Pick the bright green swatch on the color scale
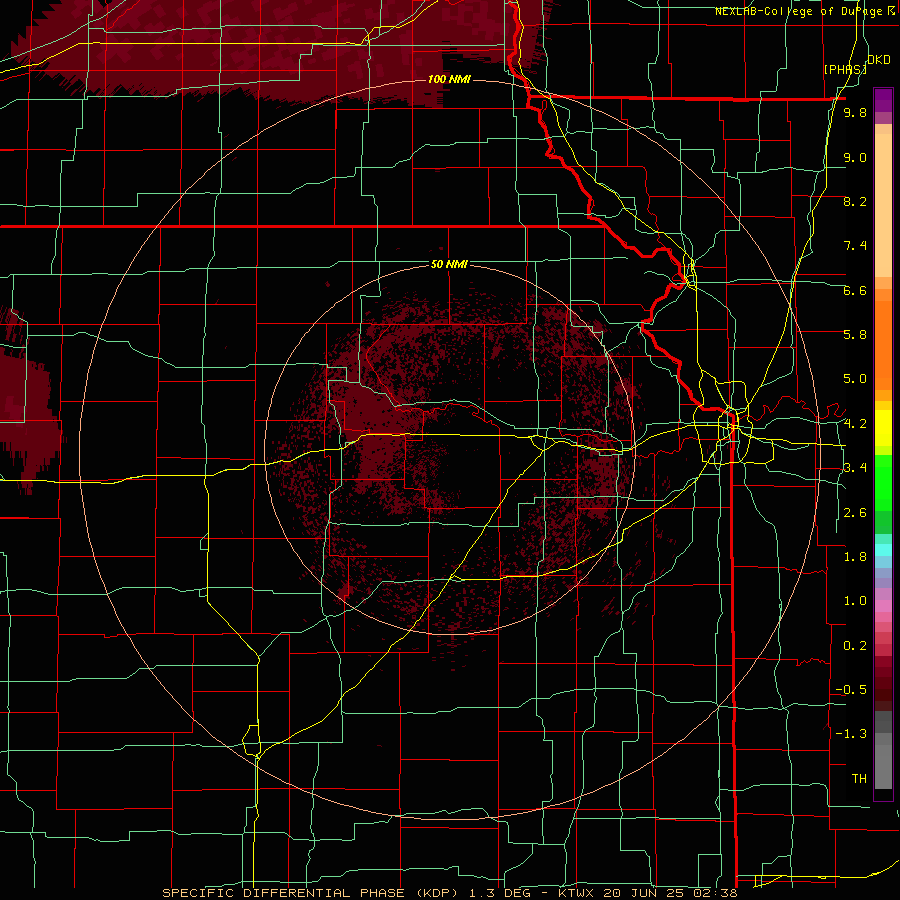The image size is (900, 900). tap(883, 488)
